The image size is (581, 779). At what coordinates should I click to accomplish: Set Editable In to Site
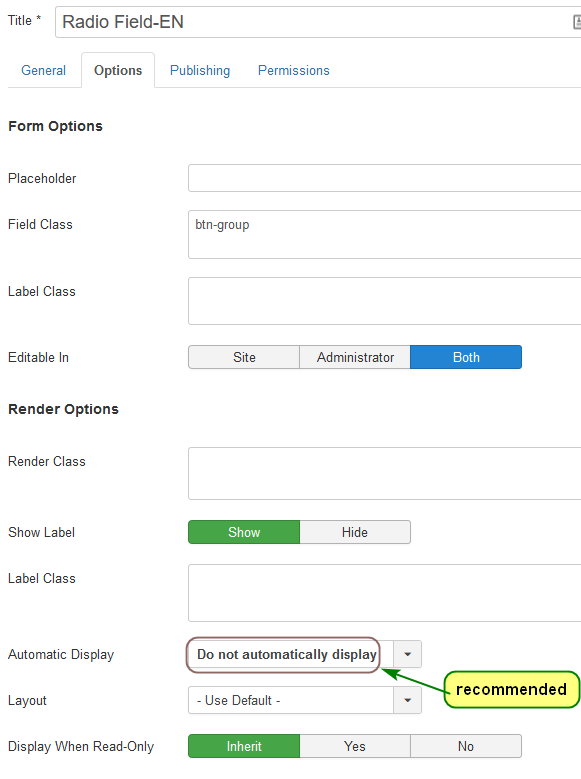[244, 357]
